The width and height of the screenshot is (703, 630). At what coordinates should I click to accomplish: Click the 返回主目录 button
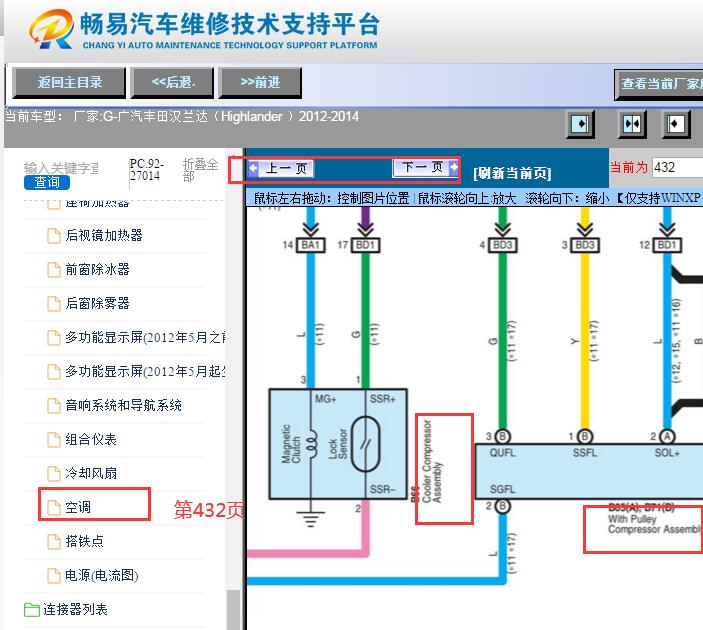point(69,83)
